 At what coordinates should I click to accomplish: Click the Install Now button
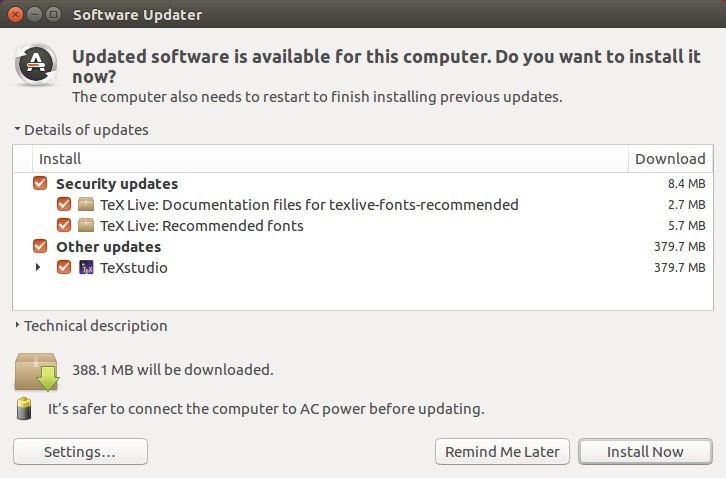(x=645, y=452)
